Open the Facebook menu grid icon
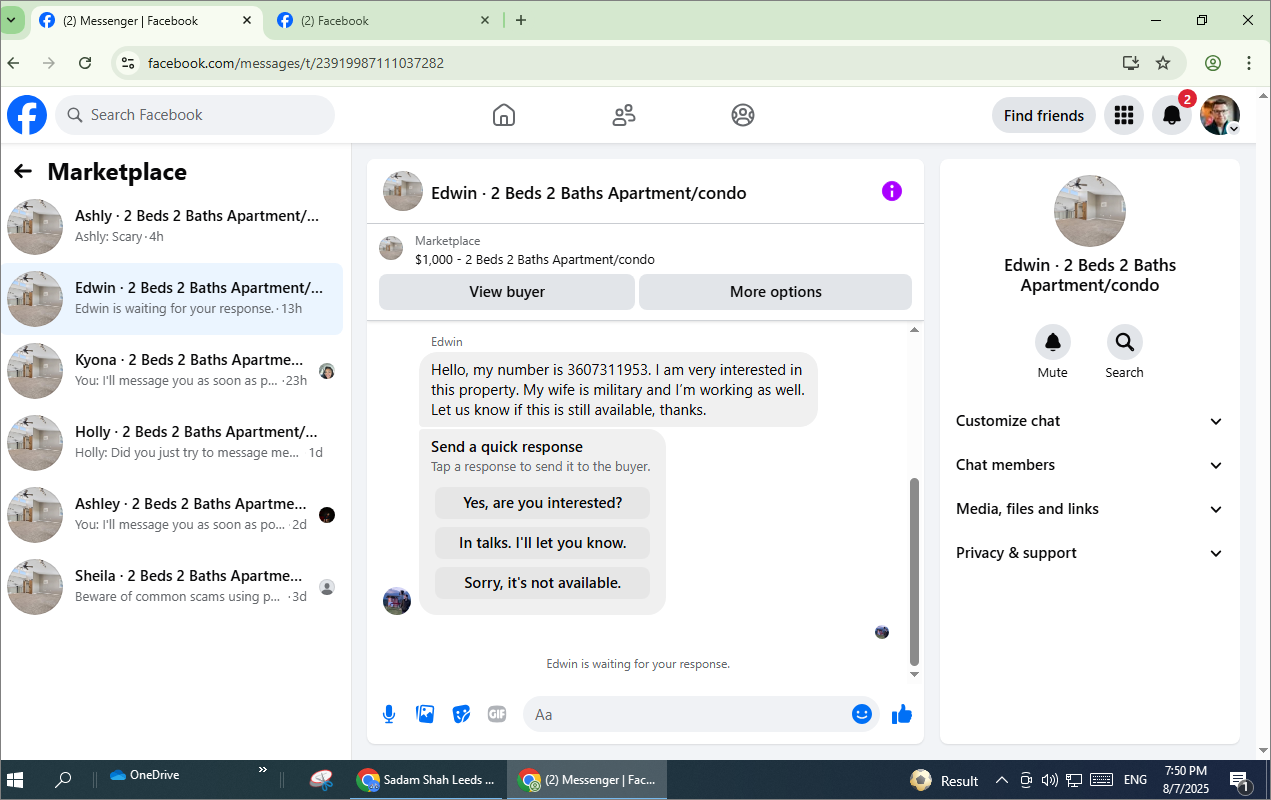The image size is (1271, 800). [x=1124, y=115]
